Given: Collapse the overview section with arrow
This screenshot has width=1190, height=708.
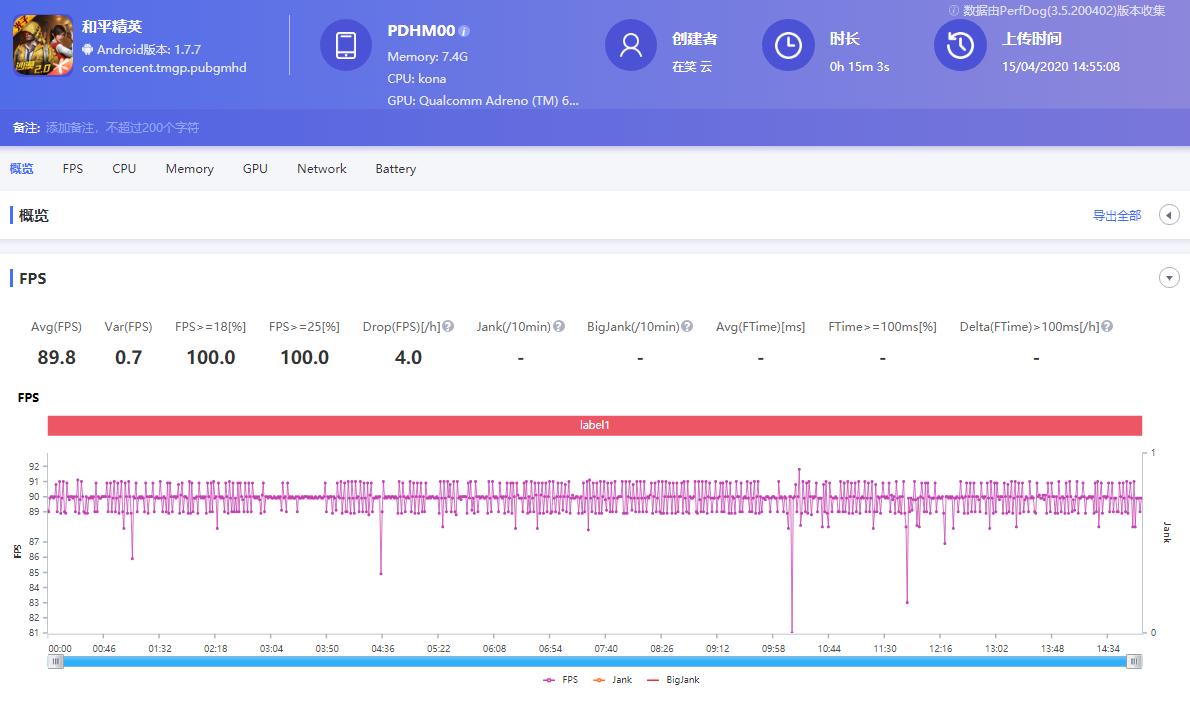Looking at the screenshot, I should tap(1169, 215).
